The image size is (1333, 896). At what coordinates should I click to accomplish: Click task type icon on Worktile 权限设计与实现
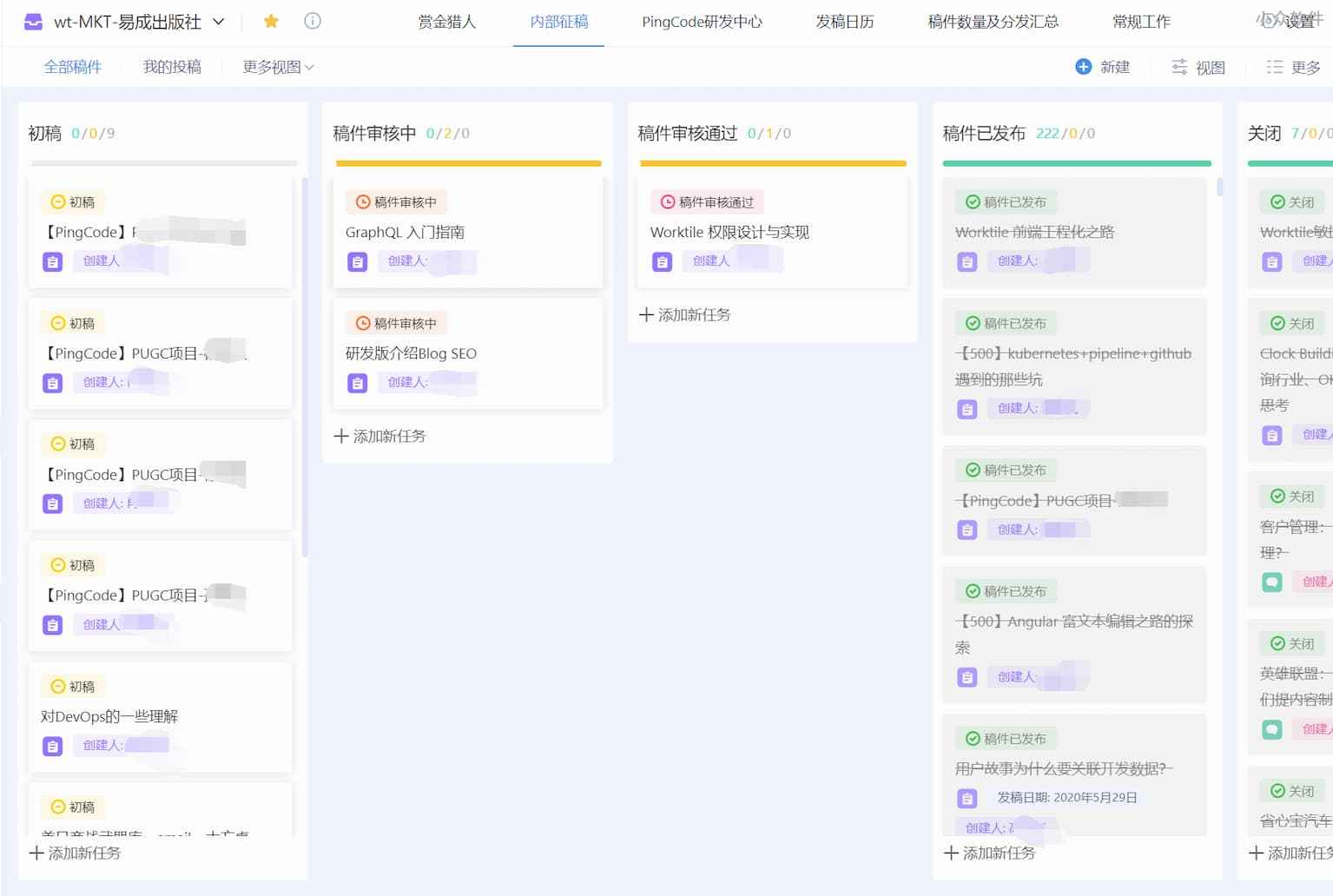coord(662,261)
